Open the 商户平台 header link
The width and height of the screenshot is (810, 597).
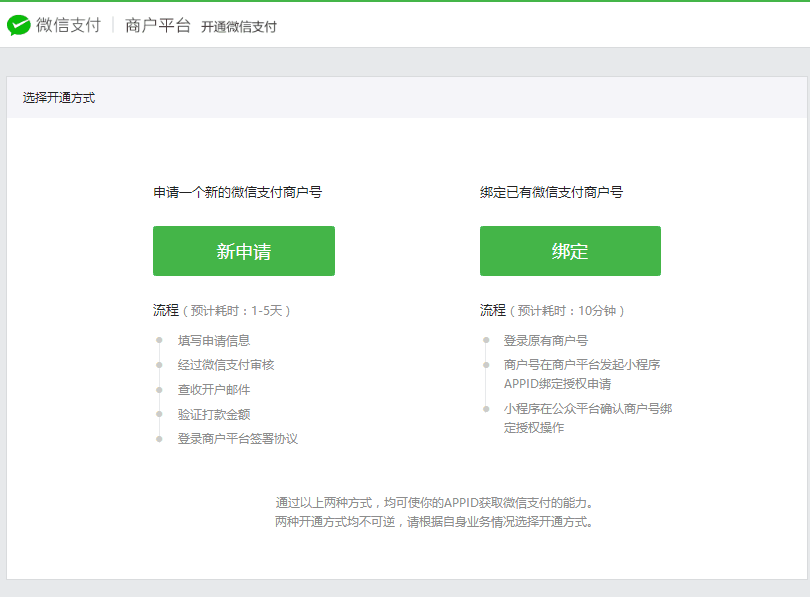pos(158,26)
